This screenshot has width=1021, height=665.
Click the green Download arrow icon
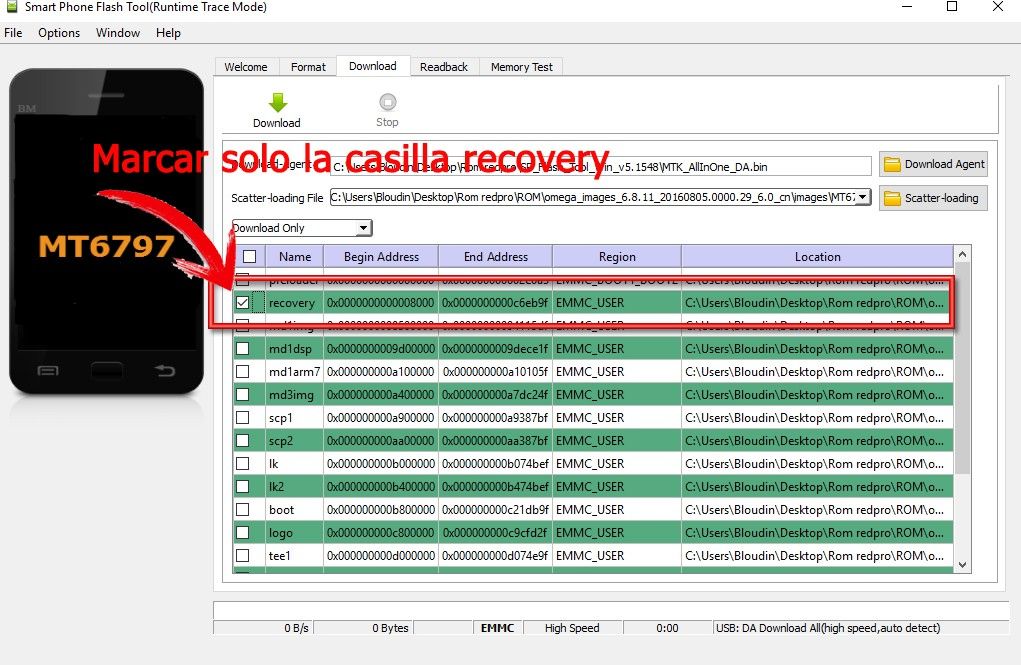(278, 102)
